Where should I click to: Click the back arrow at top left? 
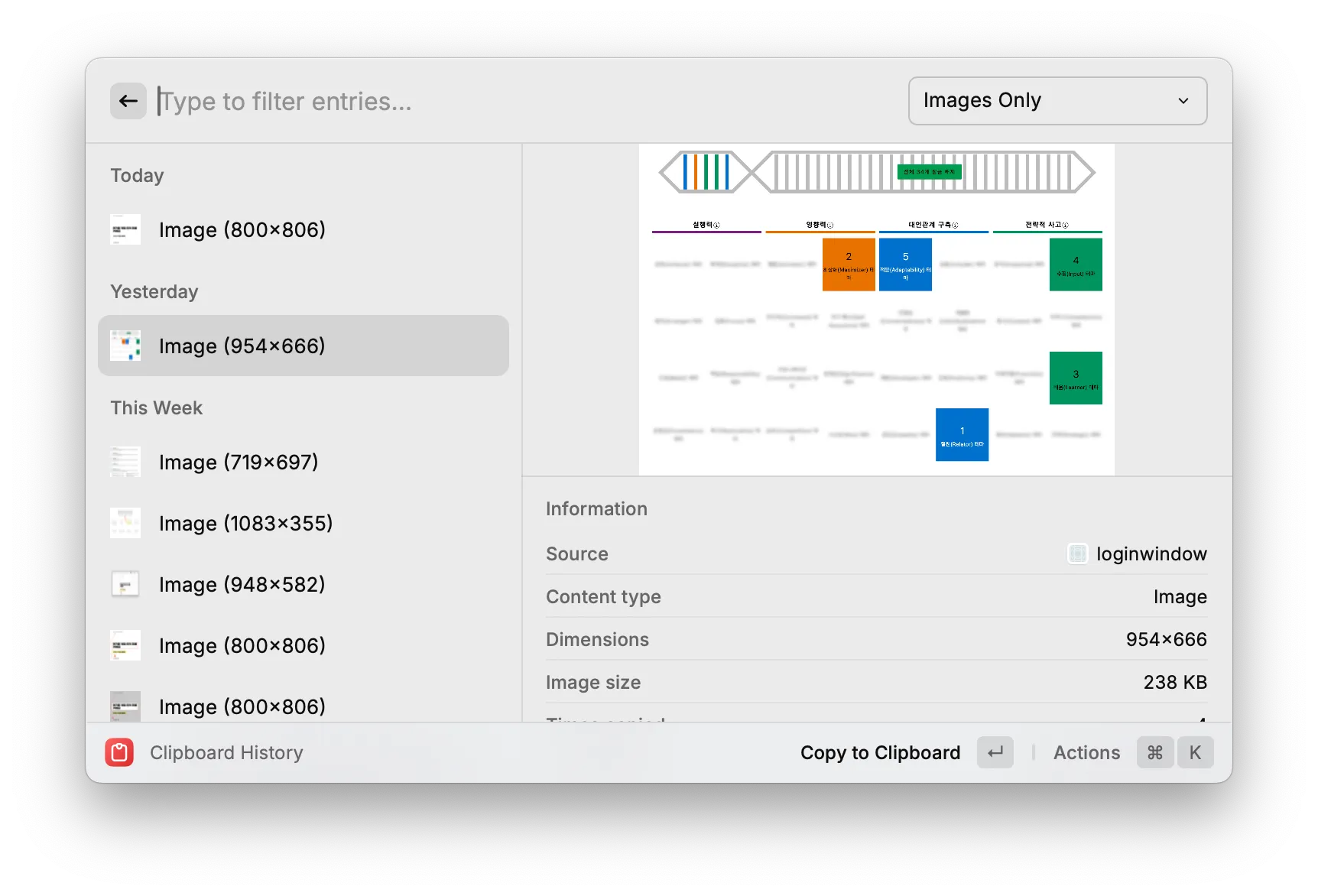coord(128,100)
